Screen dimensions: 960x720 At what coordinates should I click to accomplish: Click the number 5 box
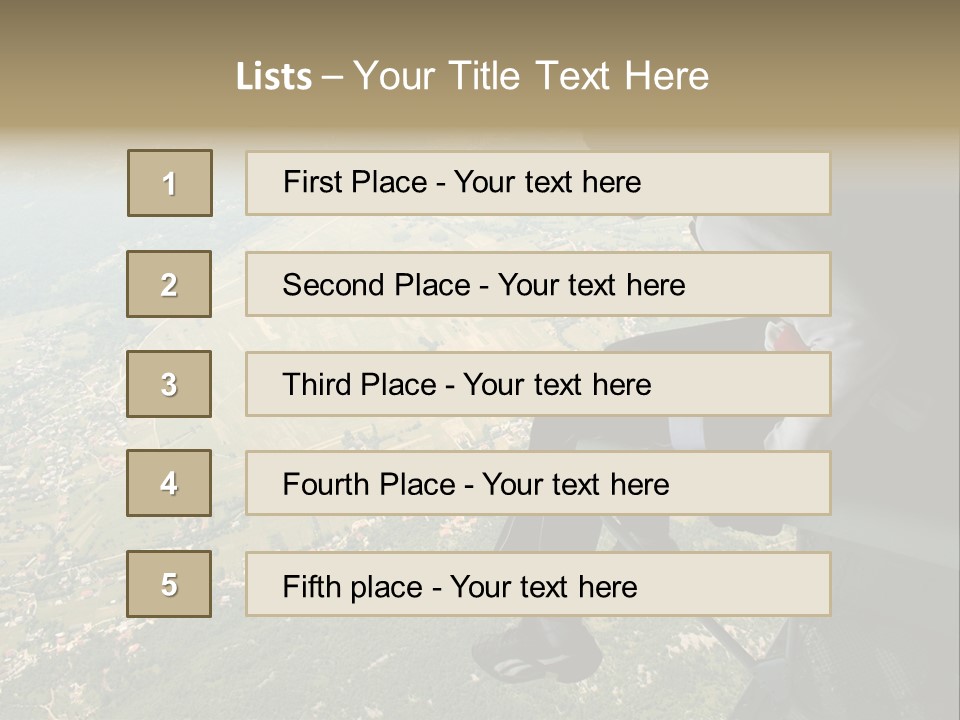169,584
